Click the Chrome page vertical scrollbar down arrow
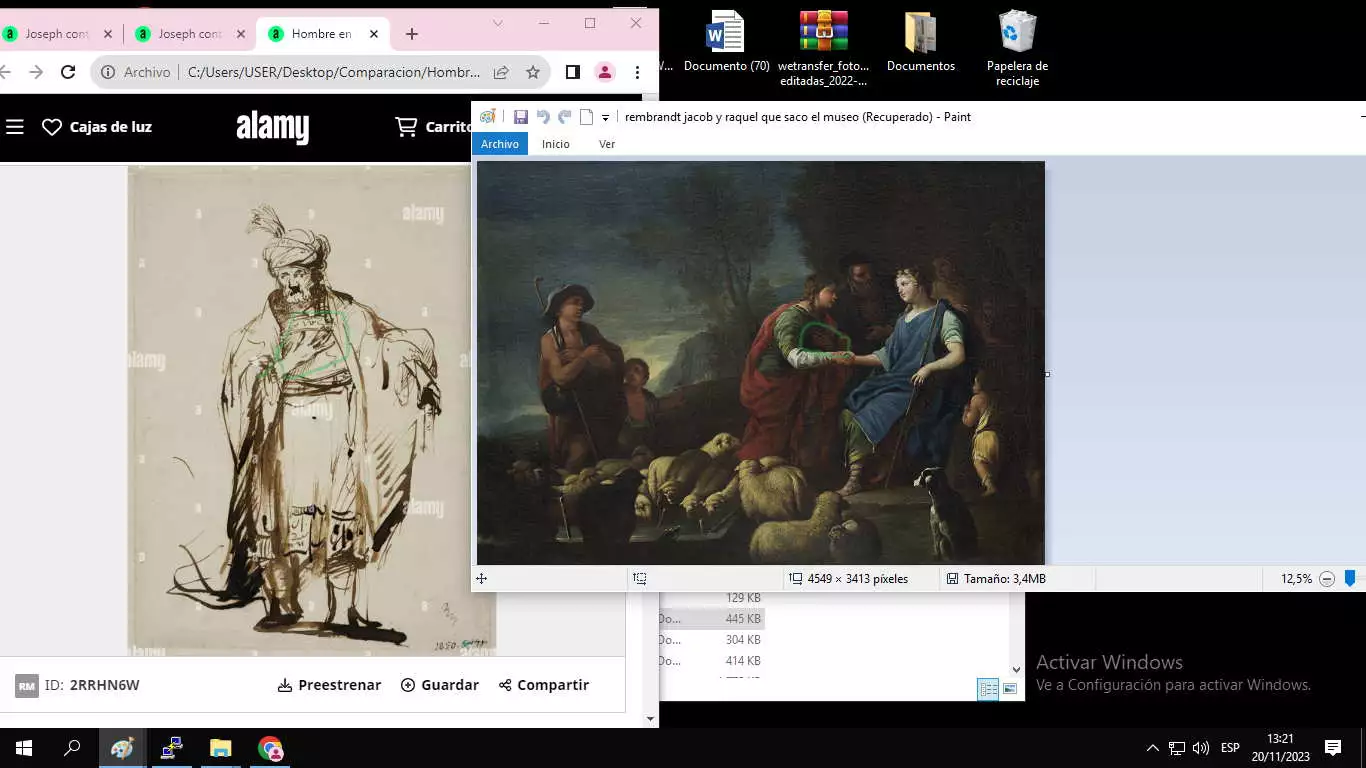 click(x=651, y=718)
